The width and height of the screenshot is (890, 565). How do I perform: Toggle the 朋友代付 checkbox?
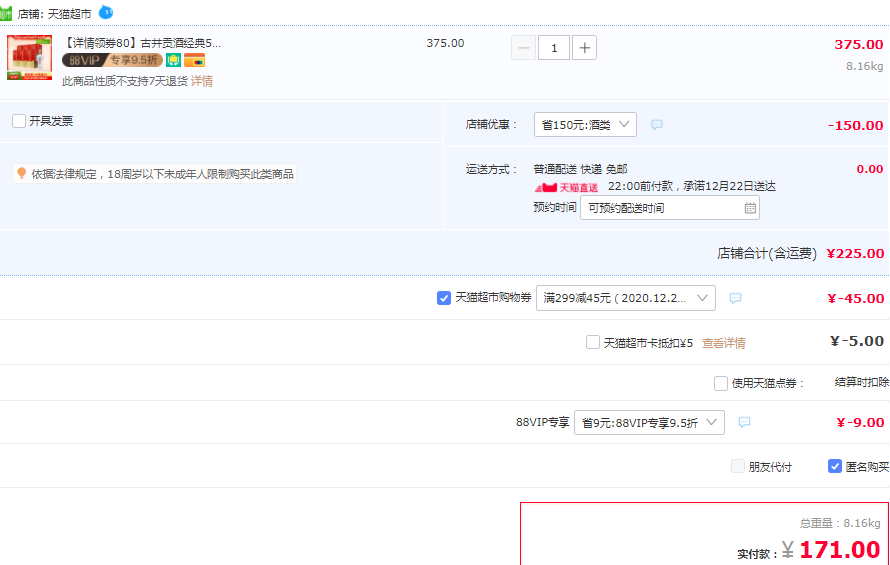[738, 467]
